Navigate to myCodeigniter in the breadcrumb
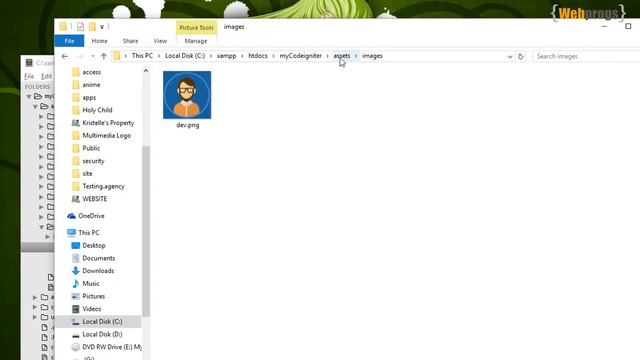The height and width of the screenshot is (360, 640). tap(300, 56)
